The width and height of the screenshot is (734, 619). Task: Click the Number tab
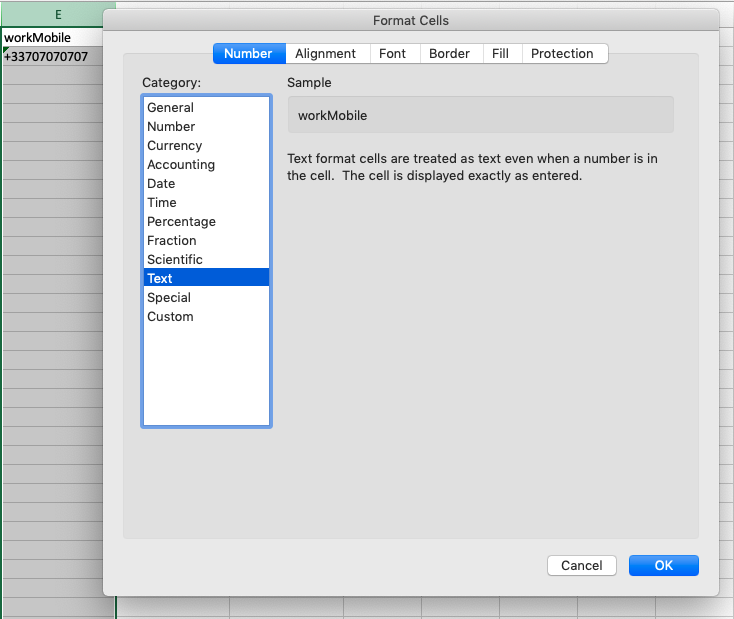pos(248,54)
